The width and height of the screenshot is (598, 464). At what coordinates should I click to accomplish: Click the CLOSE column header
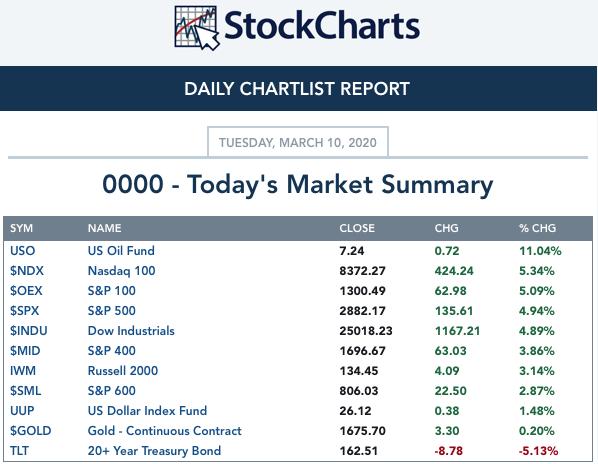click(x=357, y=228)
